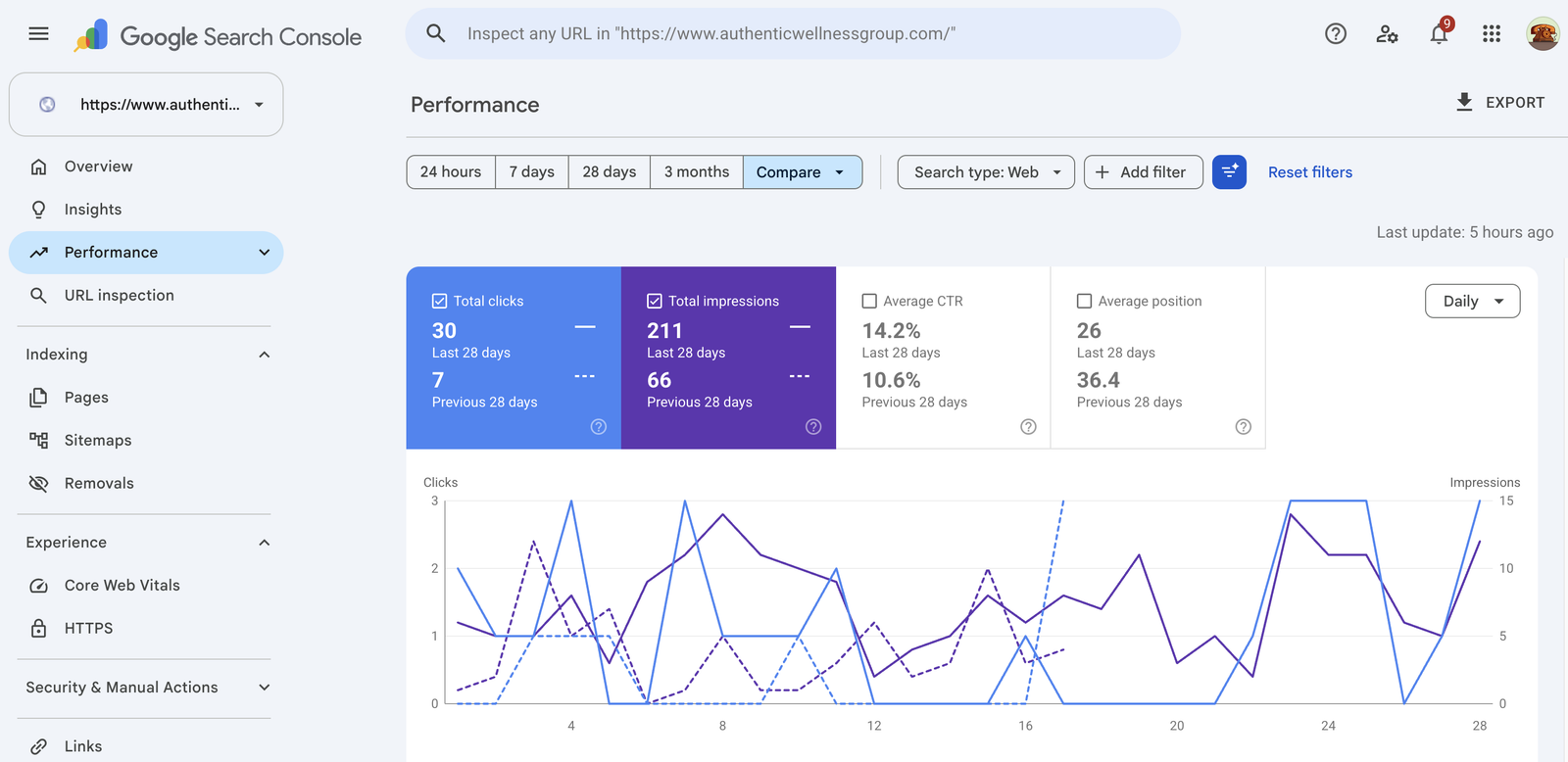Click the Performance trend arrow icon
1568x762 pixels.
[38, 253]
